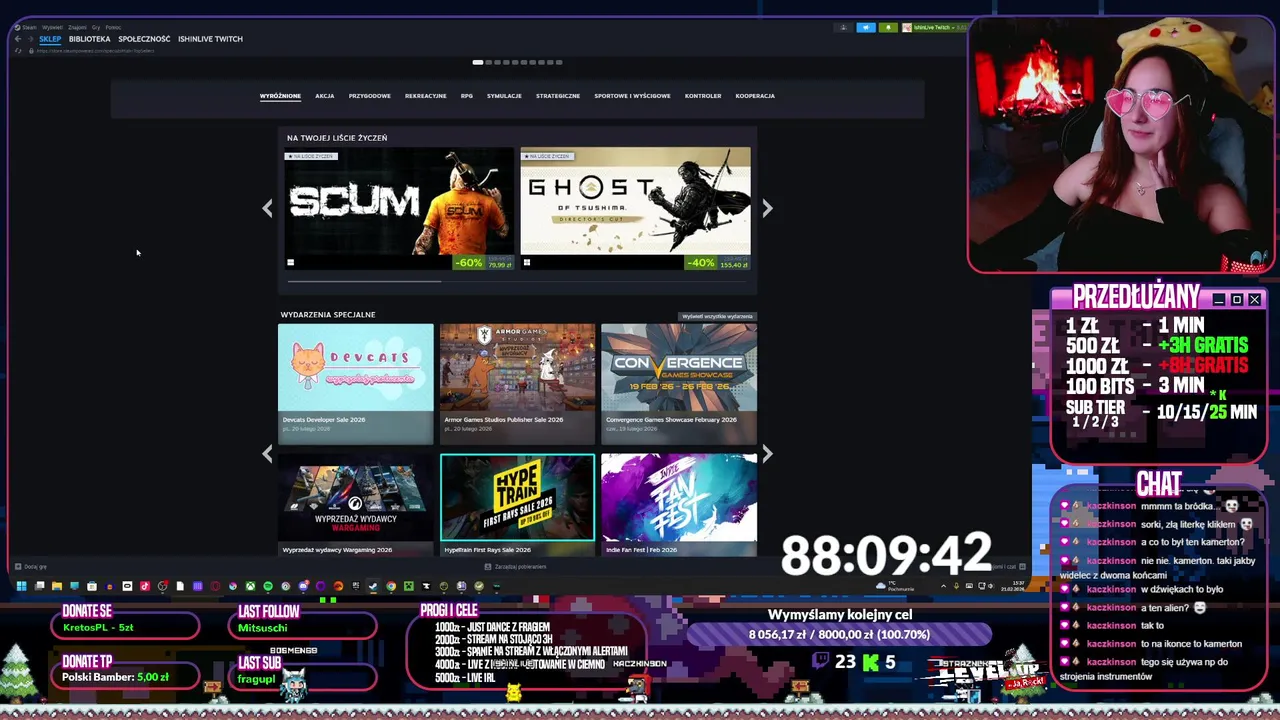Click the NA TWOJEJ LIŚCIE ŻYCZEŃ heading
The height and width of the screenshot is (720, 1280).
click(x=337, y=138)
